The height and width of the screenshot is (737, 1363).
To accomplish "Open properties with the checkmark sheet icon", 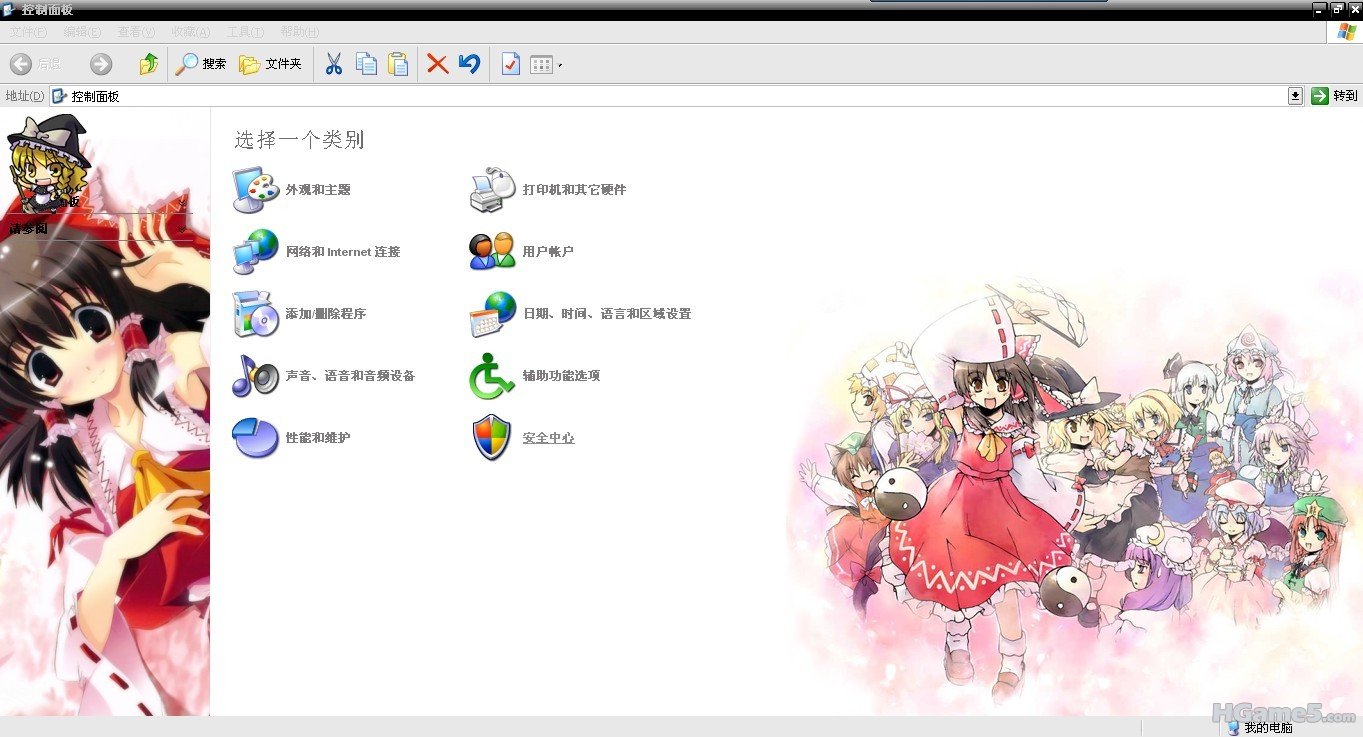I will pos(511,64).
